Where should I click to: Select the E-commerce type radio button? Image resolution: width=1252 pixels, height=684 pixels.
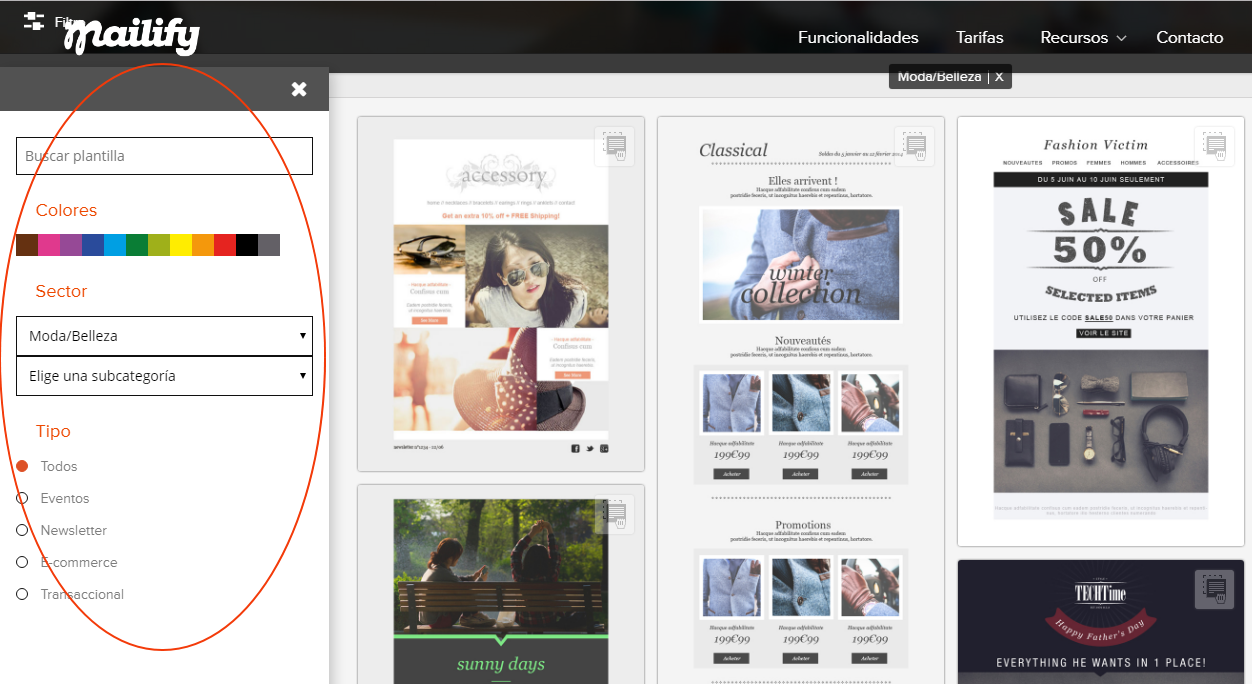point(22,562)
